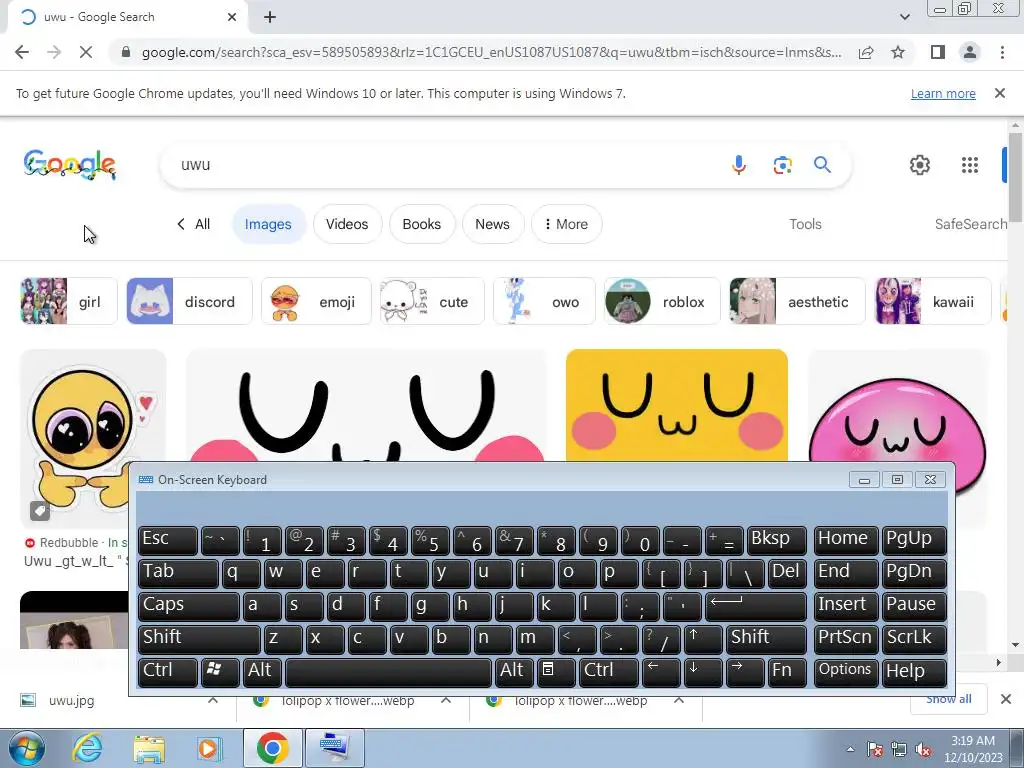
Task: Expand uwu.jpg download options arrow
Action: point(213,700)
